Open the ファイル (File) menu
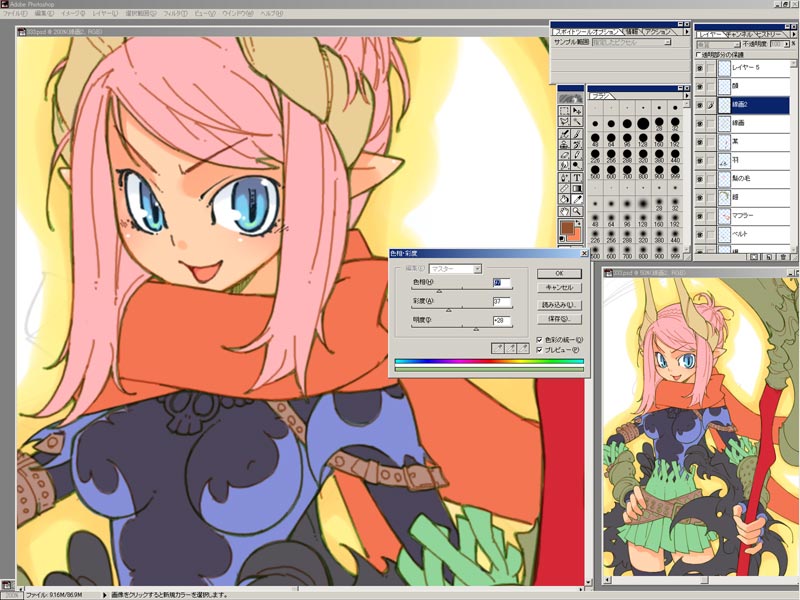Viewport: 800px width, 600px height. tap(15, 13)
